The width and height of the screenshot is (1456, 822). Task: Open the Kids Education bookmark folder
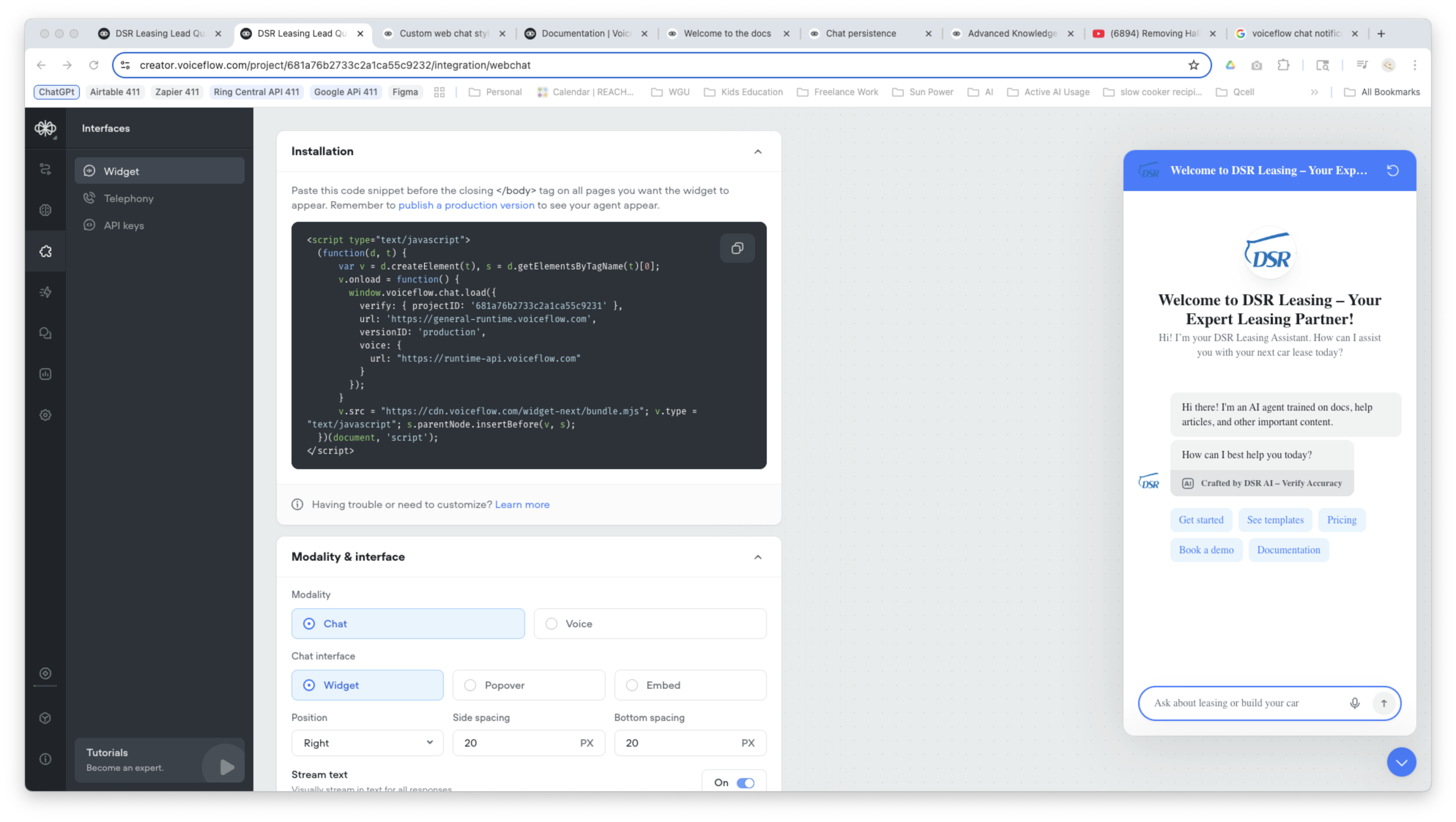pos(743,92)
